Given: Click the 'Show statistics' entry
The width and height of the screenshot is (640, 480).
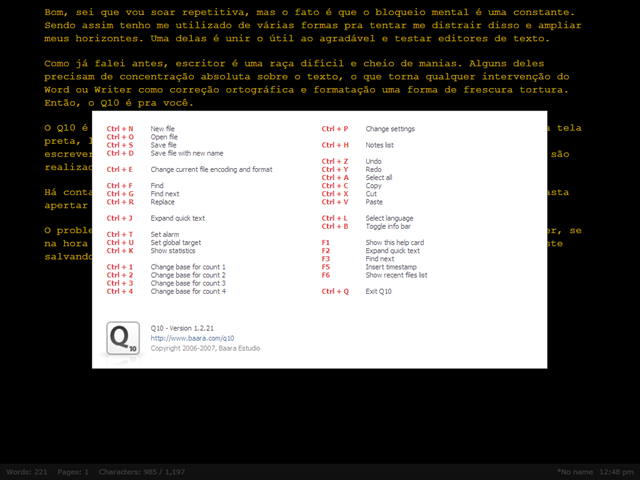Looking at the screenshot, I should tap(173, 251).
